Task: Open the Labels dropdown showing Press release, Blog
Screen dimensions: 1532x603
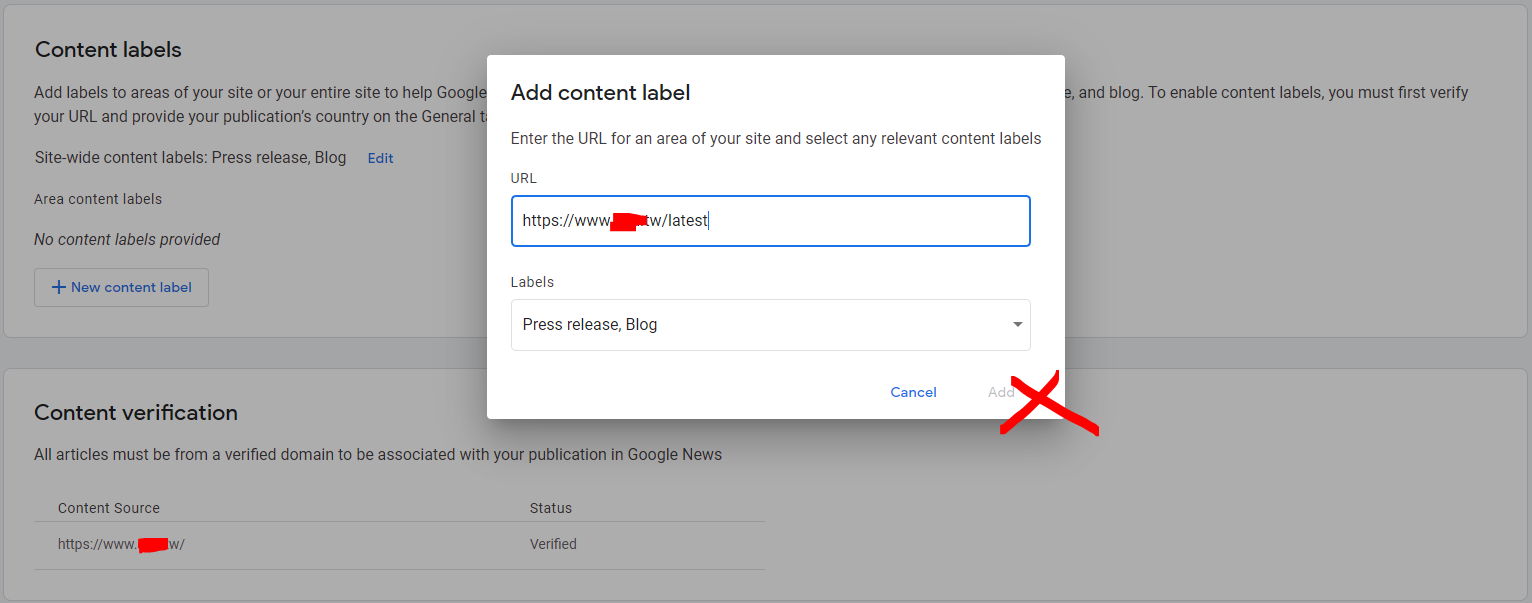Action: (760, 325)
